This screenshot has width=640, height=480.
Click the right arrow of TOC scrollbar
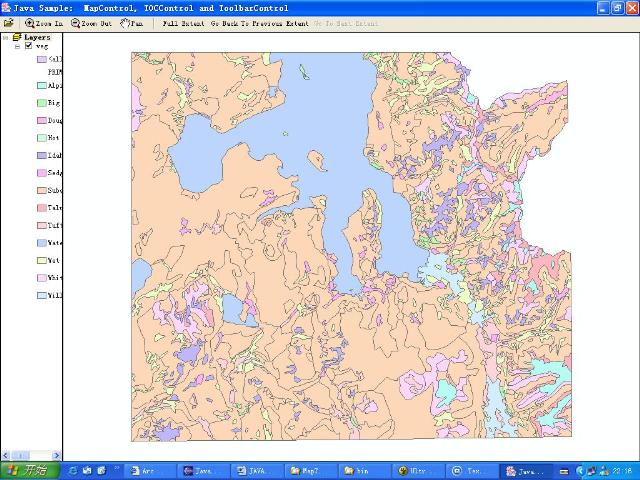(57, 455)
